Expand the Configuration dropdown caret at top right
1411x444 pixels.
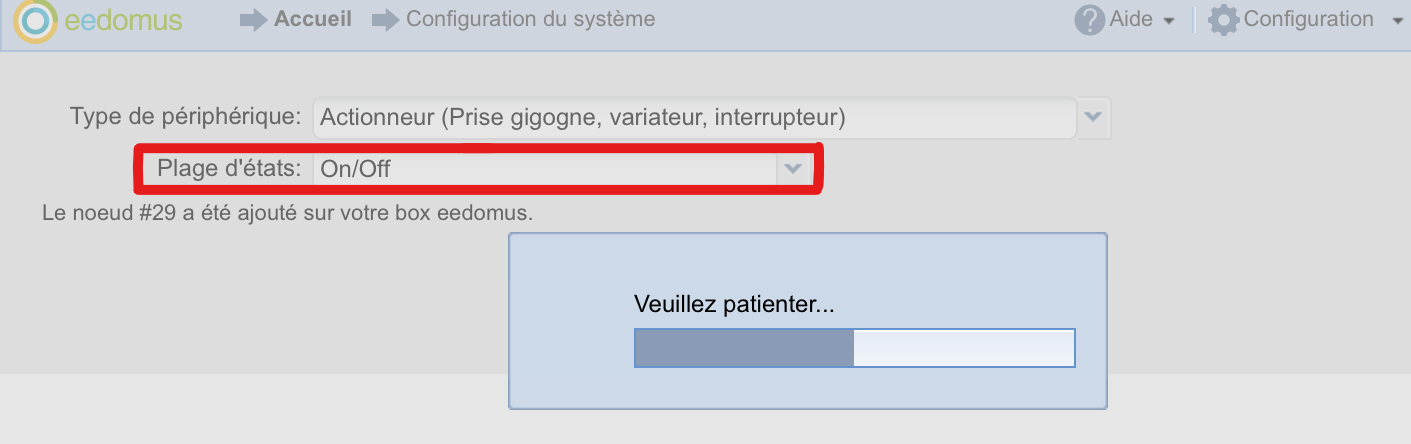point(1398,21)
